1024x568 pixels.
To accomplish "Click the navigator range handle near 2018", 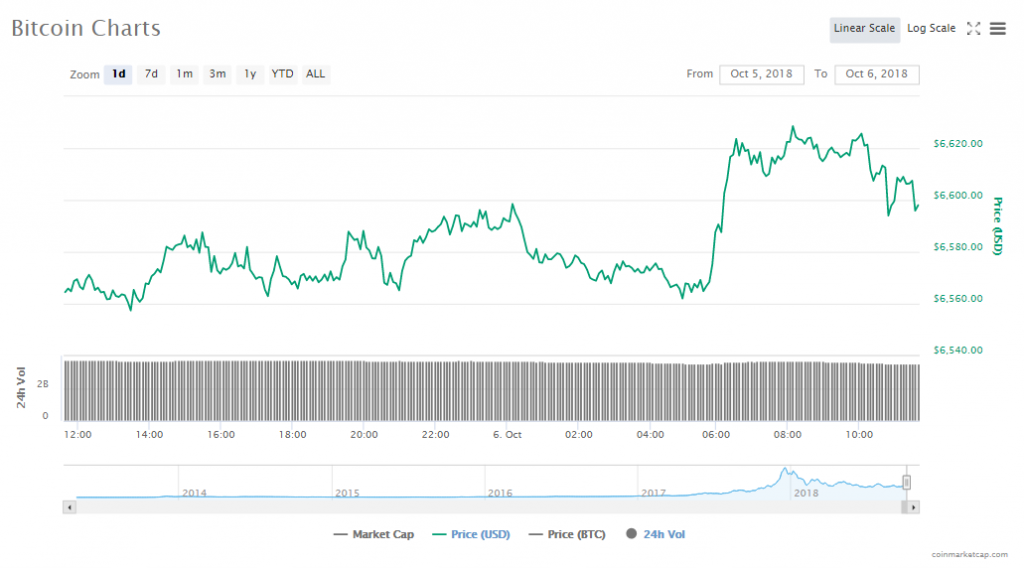I will (907, 483).
